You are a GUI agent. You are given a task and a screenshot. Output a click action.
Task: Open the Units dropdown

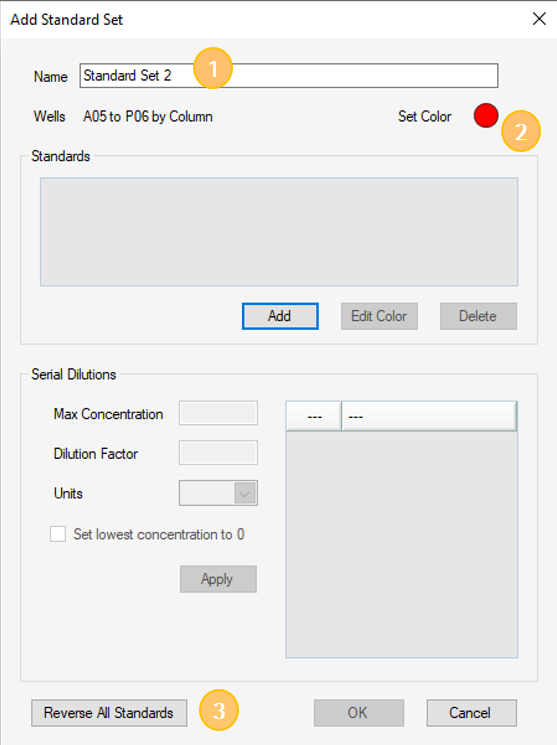(218, 493)
